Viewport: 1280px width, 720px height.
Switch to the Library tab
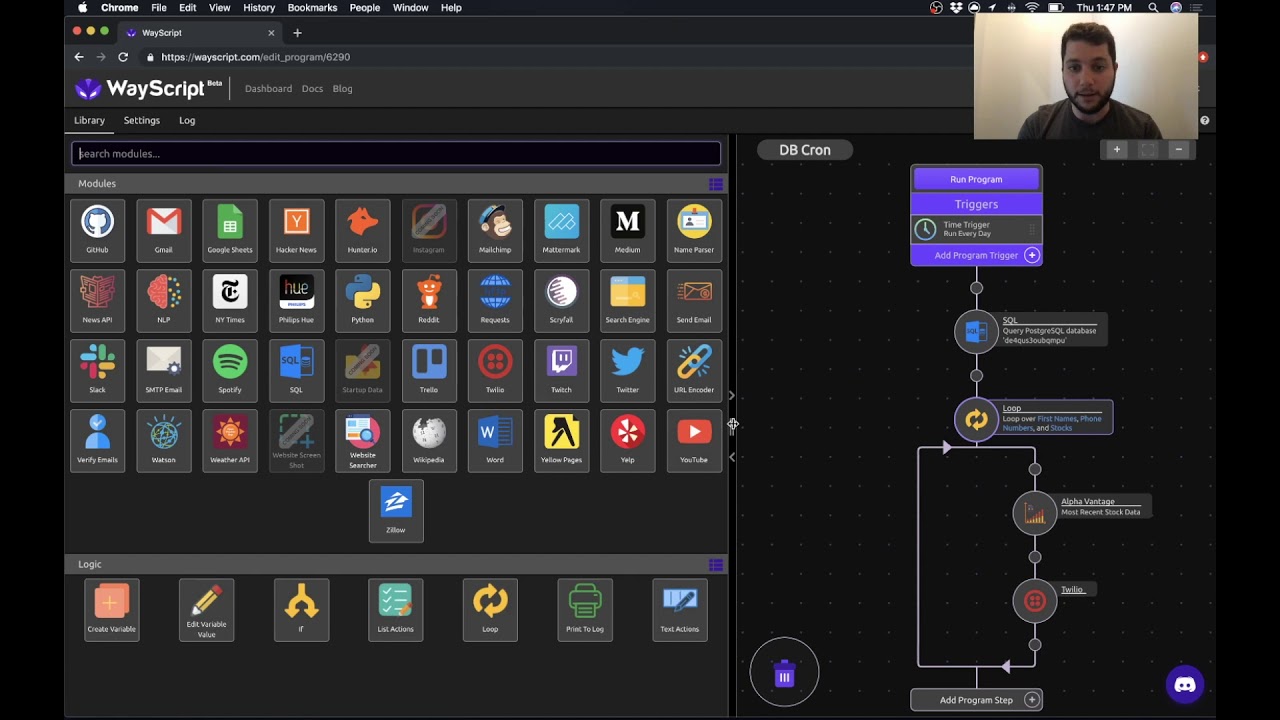click(x=89, y=120)
